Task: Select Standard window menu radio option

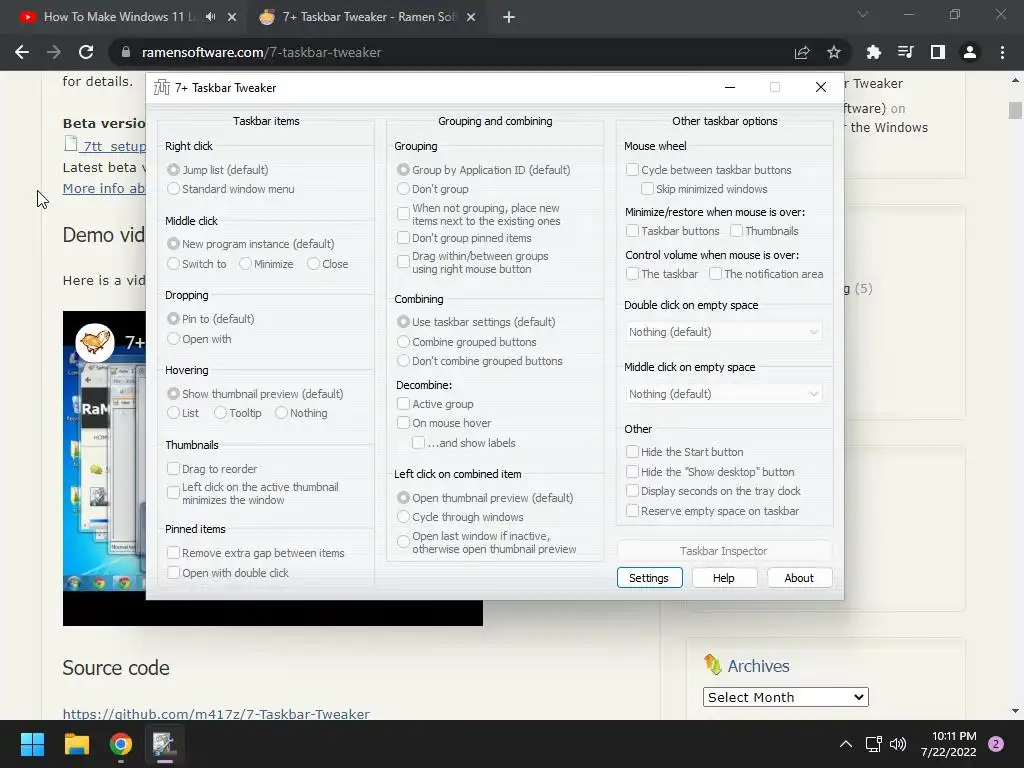Action: point(231,189)
